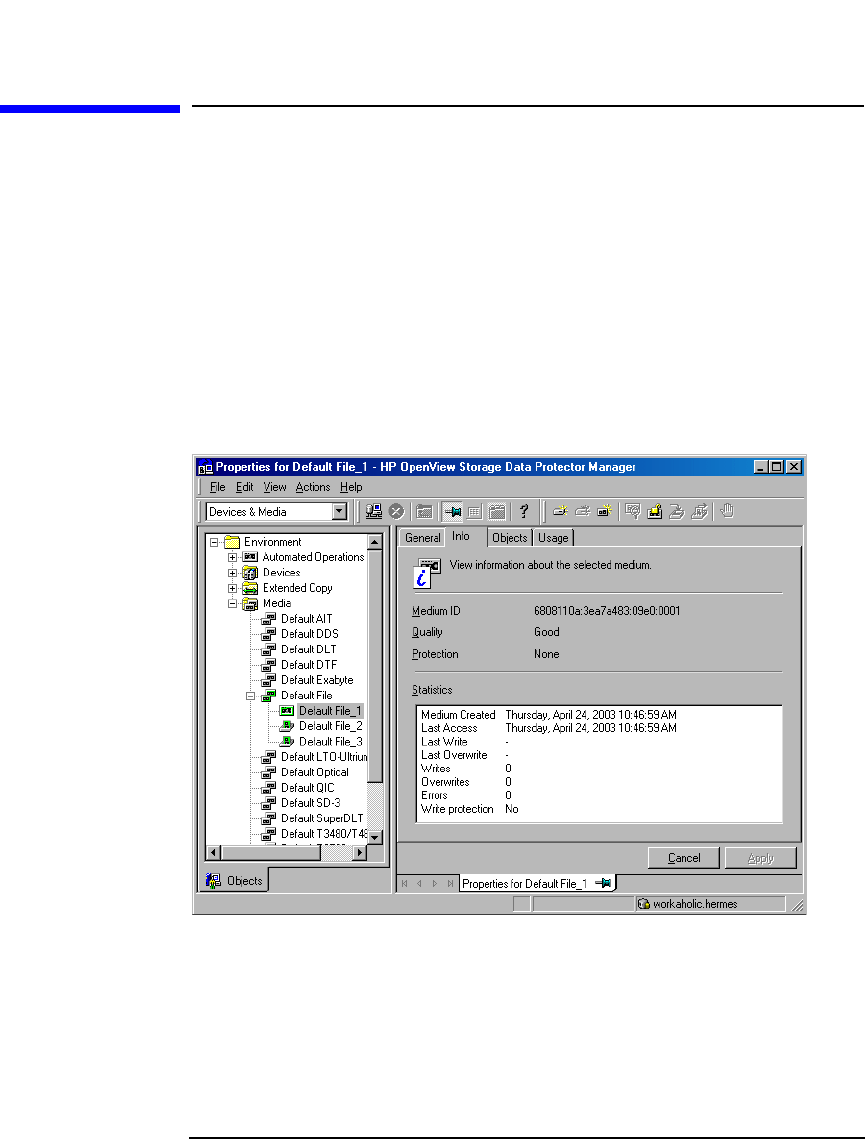Click the toolbar icon left of the hand
This screenshot has height=1139, width=865.
699,511
